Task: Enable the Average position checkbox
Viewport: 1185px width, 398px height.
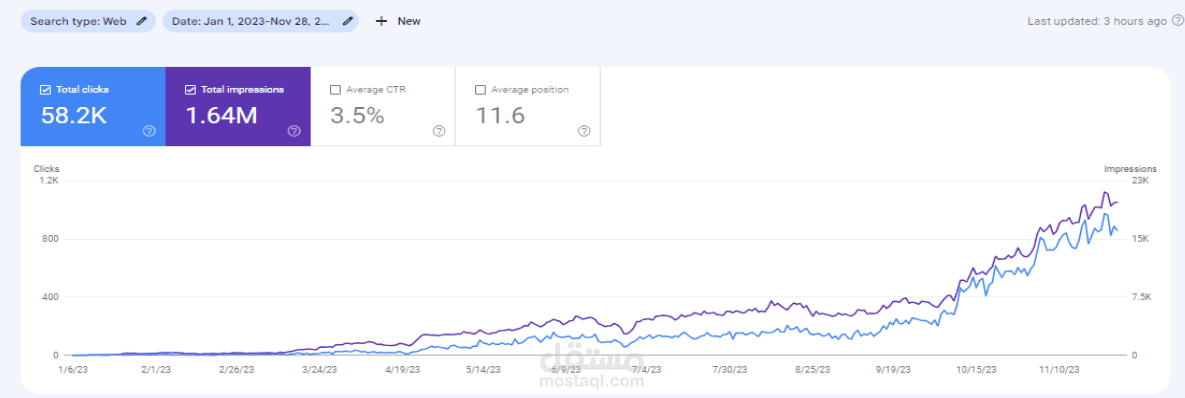Action: point(480,90)
